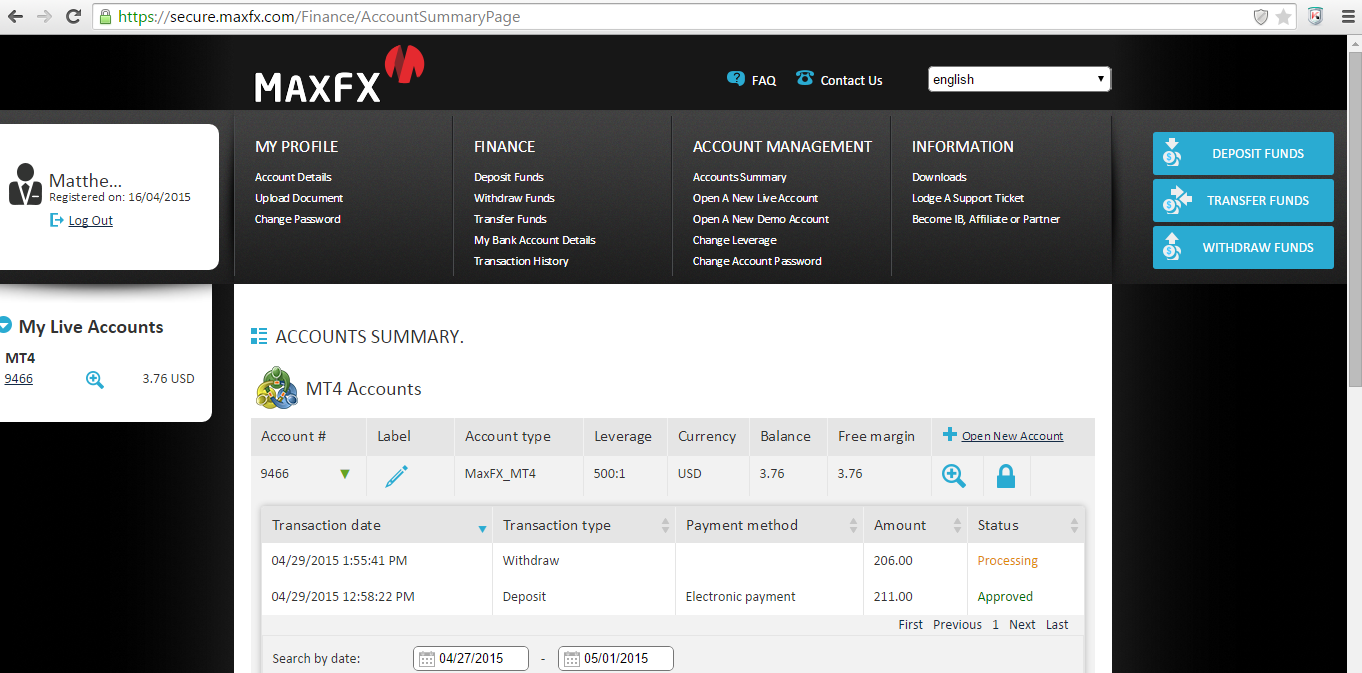Screen dimensions: 1362x673
Task: Sort by Transaction date column
Action: (377, 525)
